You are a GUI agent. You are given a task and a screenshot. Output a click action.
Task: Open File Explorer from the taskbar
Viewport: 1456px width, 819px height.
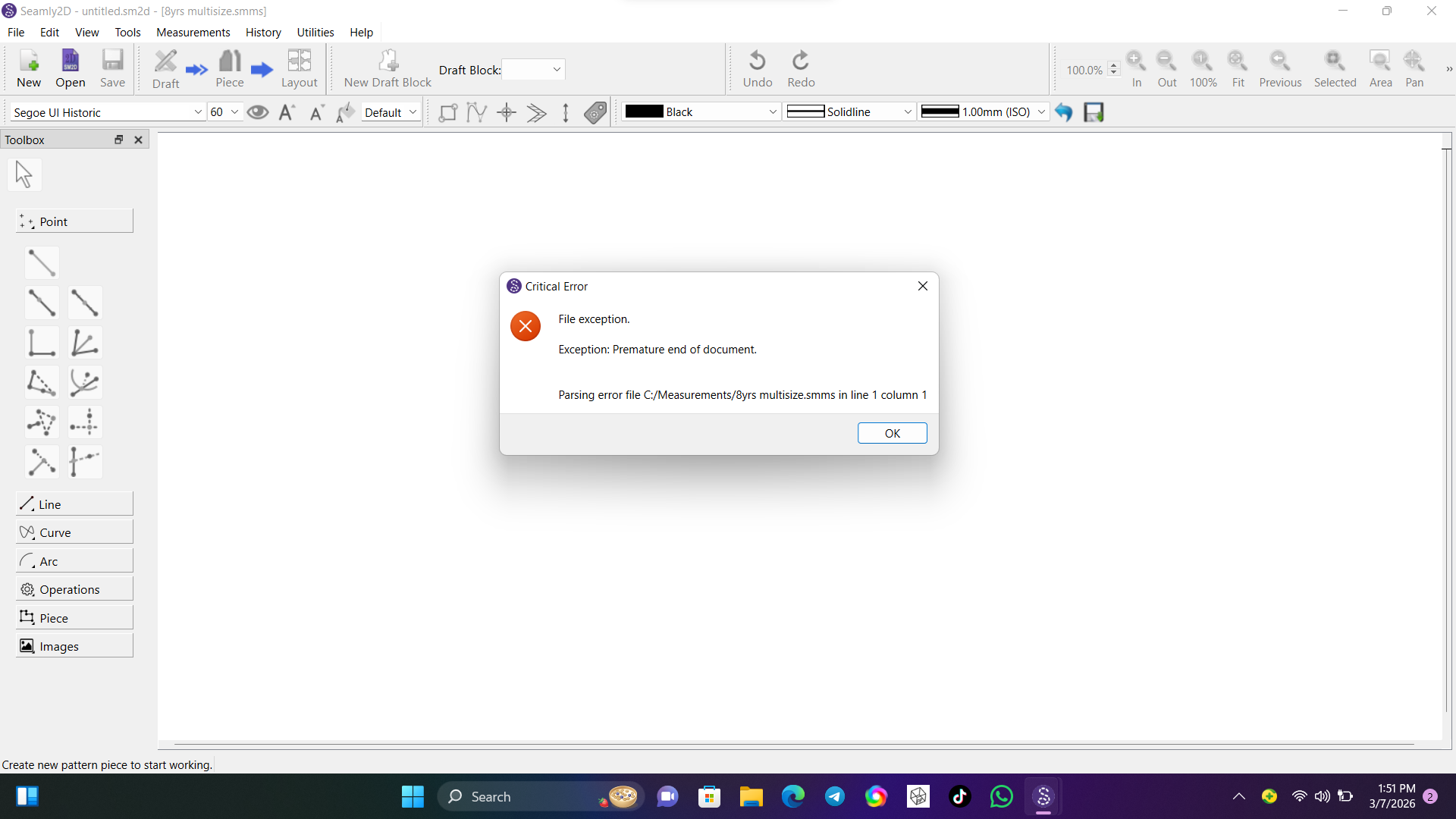pos(751,796)
